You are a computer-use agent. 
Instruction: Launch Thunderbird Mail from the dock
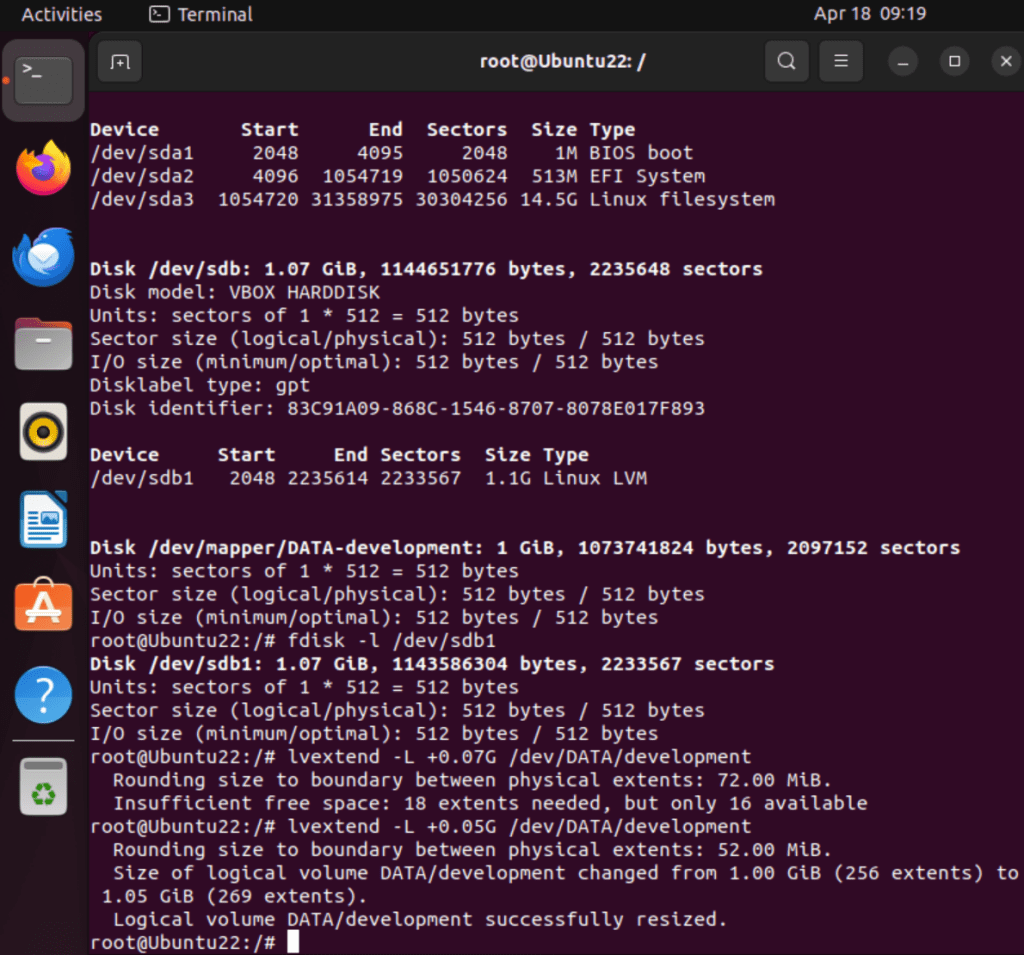point(43,257)
